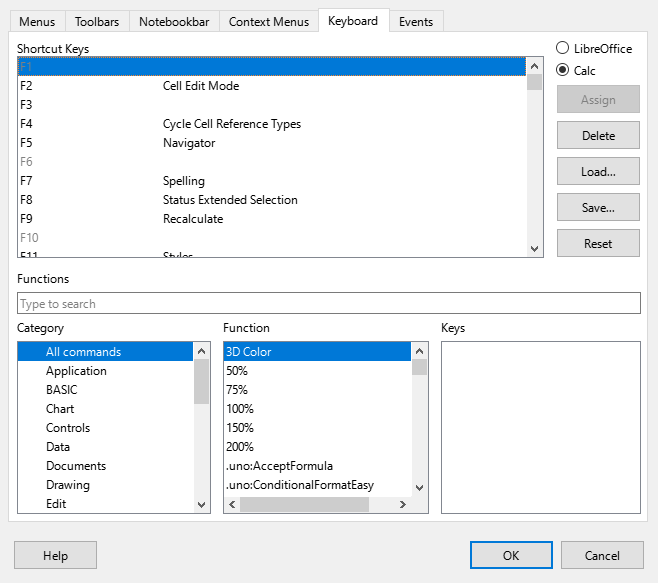Cancel the Customize dialog

(x=602, y=555)
